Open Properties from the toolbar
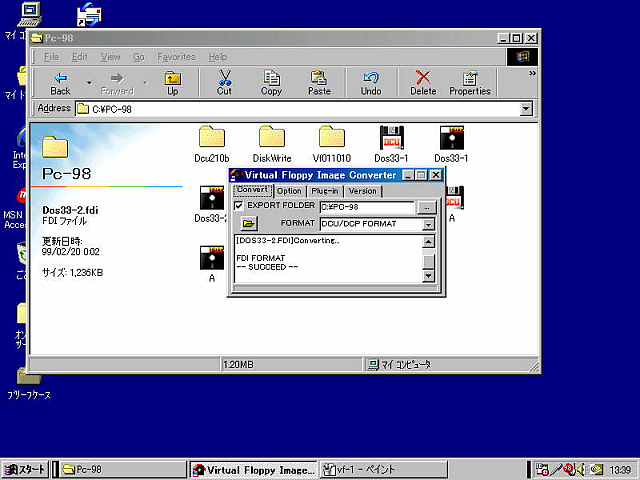The width and height of the screenshot is (640, 480). pyautogui.click(x=470, y=83)
